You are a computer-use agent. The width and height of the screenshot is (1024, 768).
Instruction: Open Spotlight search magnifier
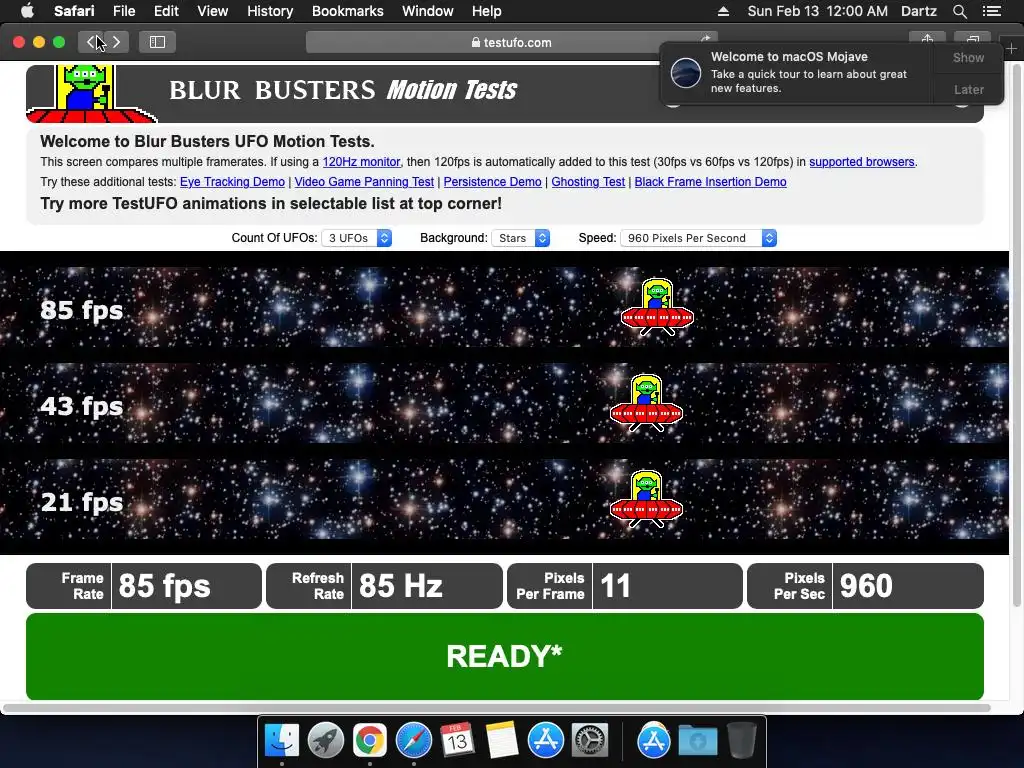pyautogui.click(x=959, y=11)
